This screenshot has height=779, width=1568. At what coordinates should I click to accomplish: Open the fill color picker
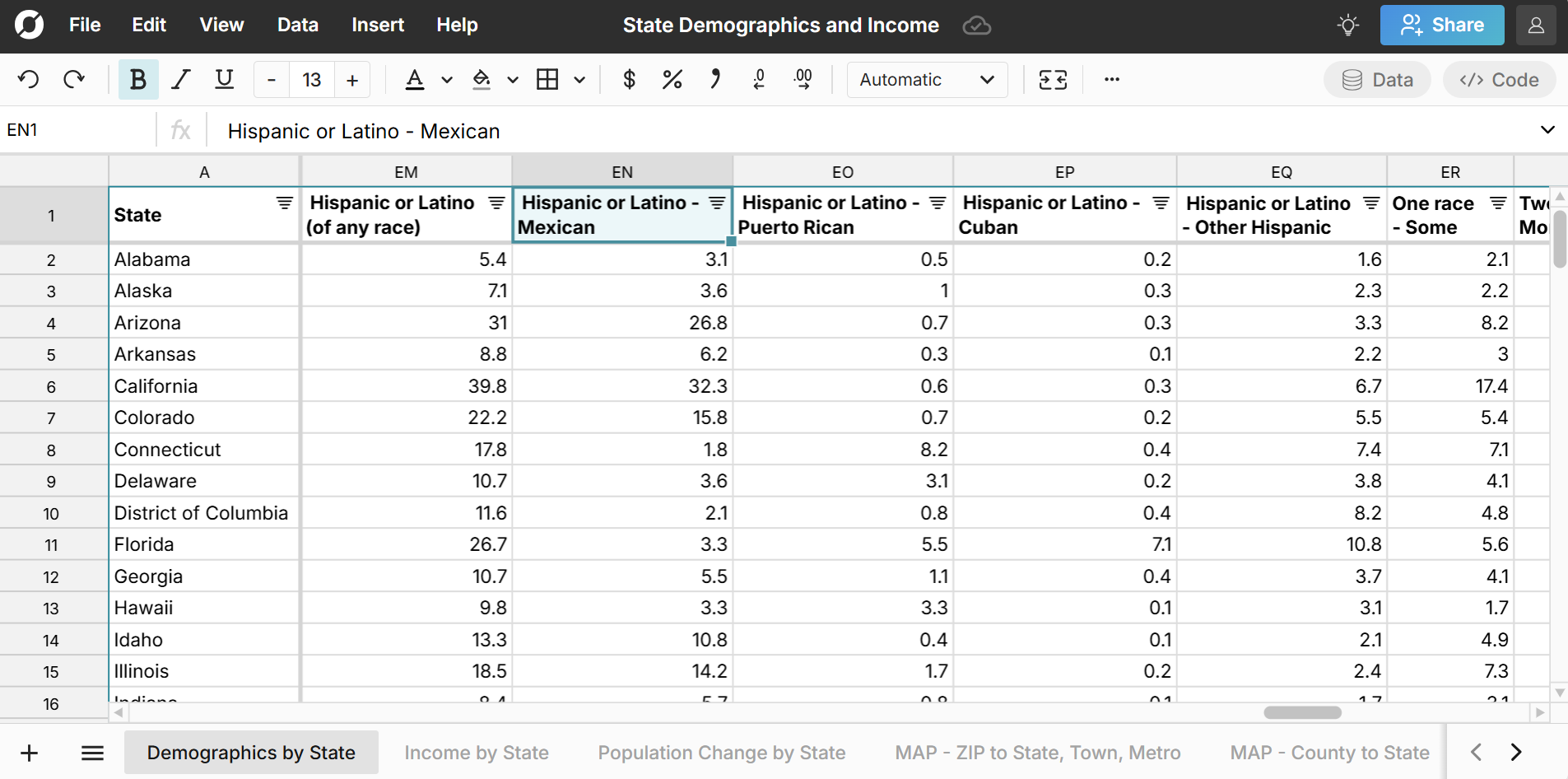tap(482, 80)
